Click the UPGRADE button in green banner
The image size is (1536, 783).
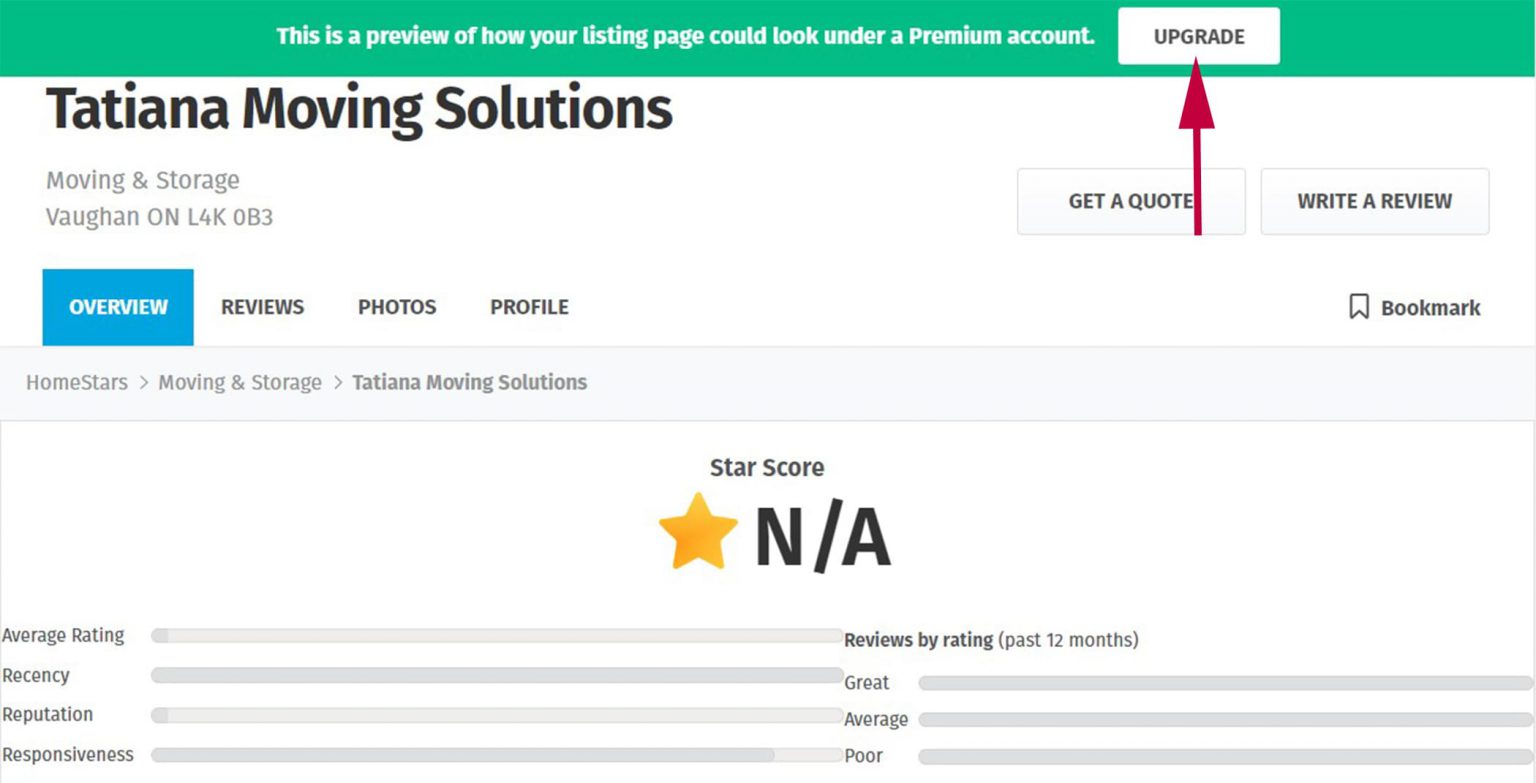point(1198,36)
